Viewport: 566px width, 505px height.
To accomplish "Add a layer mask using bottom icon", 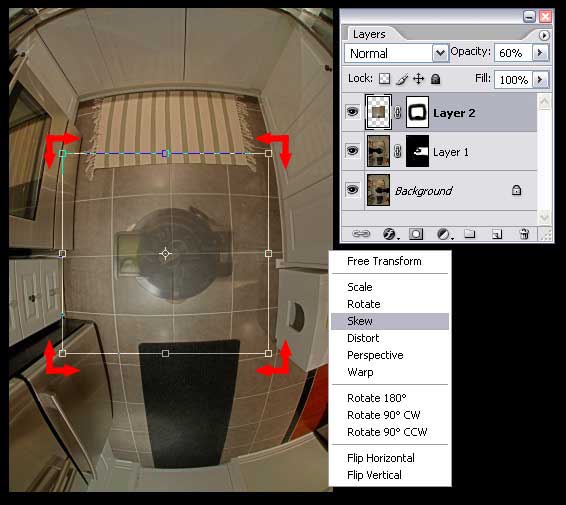I will (415, 234).
